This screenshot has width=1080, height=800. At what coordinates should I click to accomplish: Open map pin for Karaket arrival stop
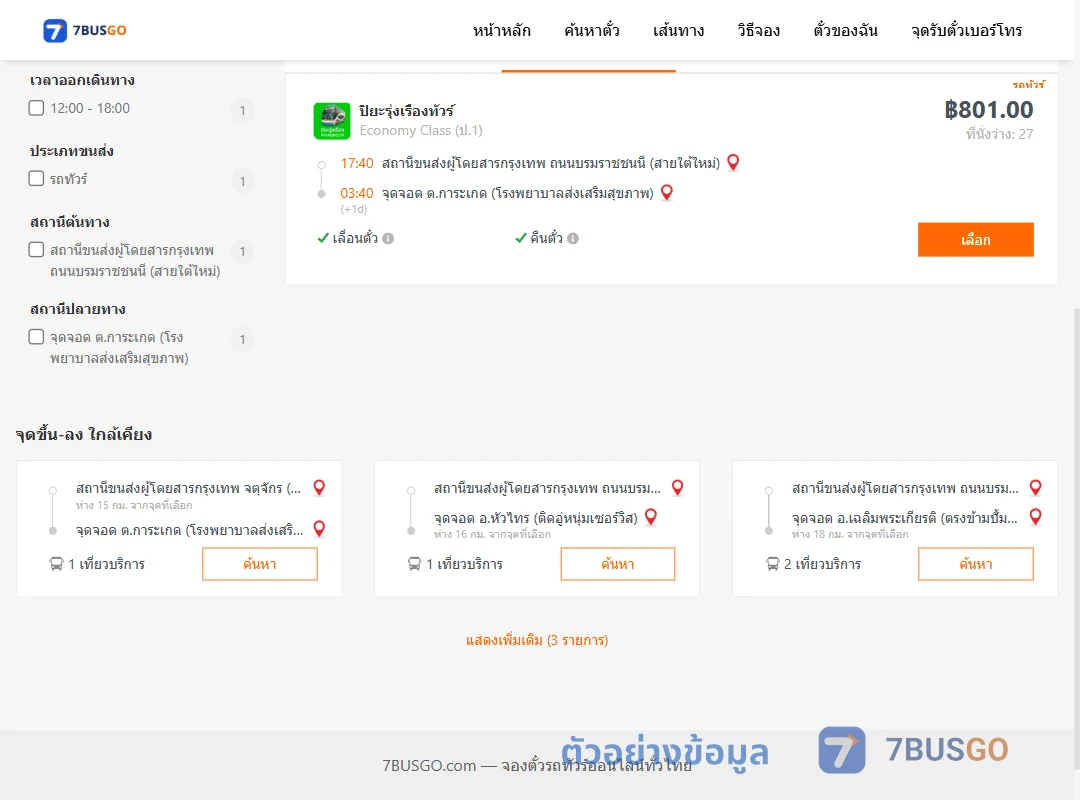coord(667,192)
